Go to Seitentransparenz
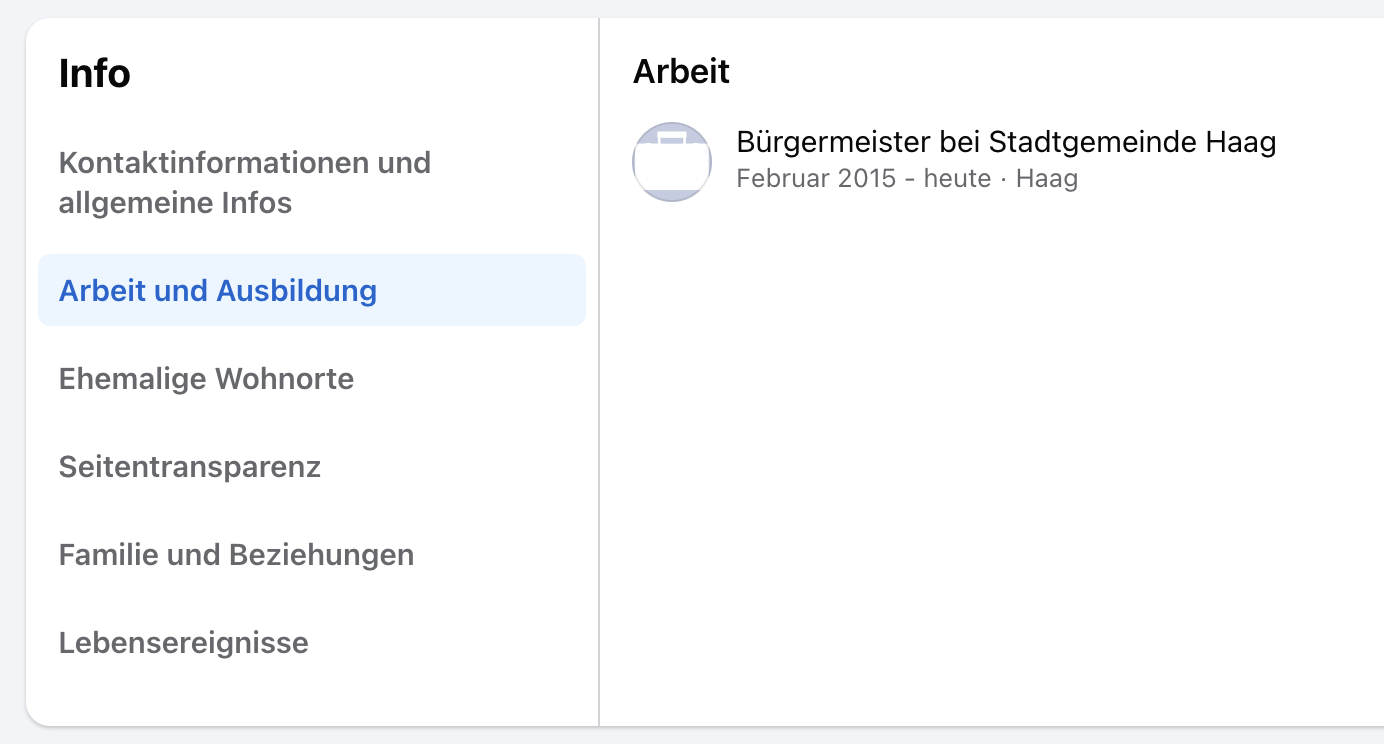 pos(189,467)
